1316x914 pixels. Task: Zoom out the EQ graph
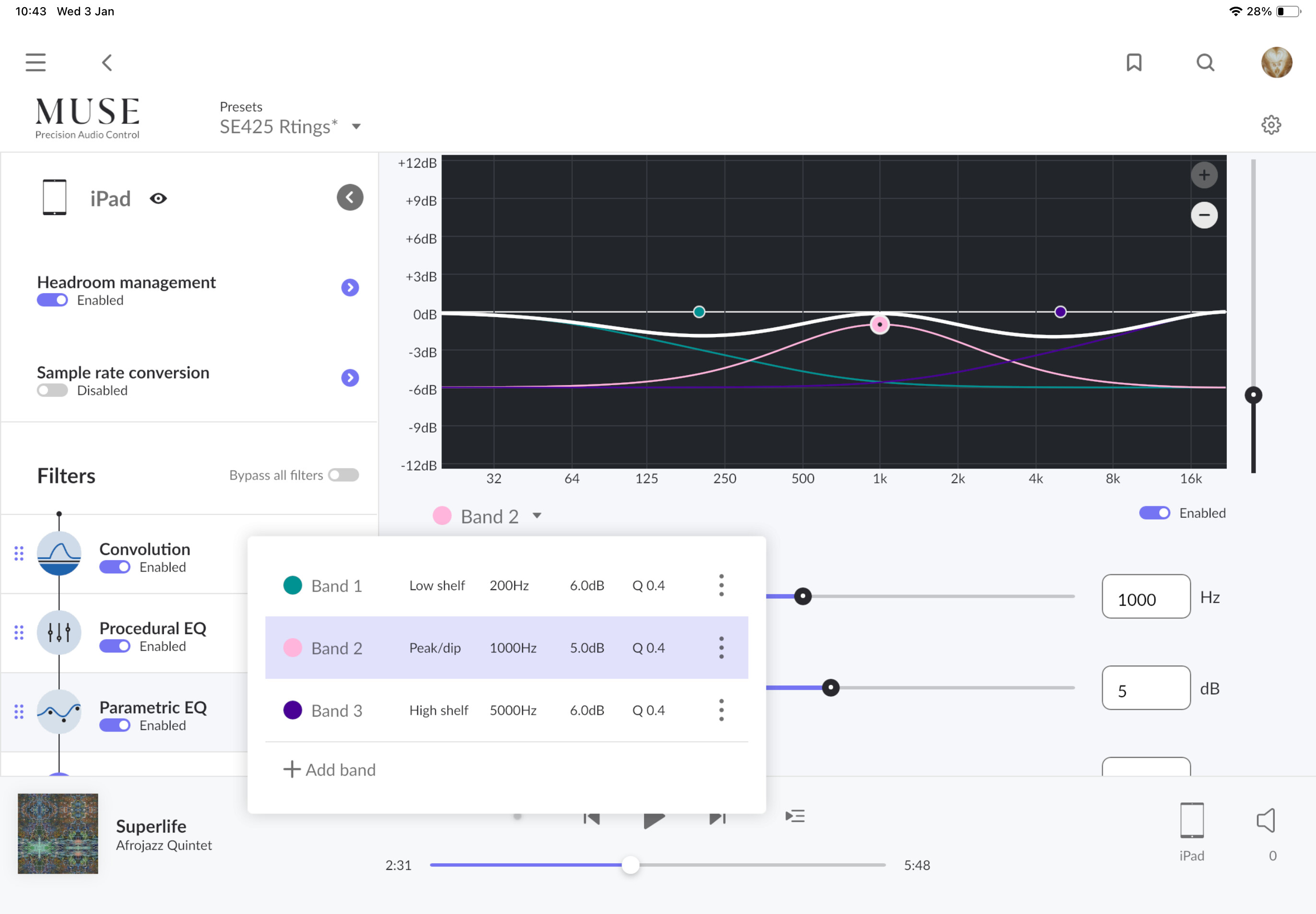1204,216
